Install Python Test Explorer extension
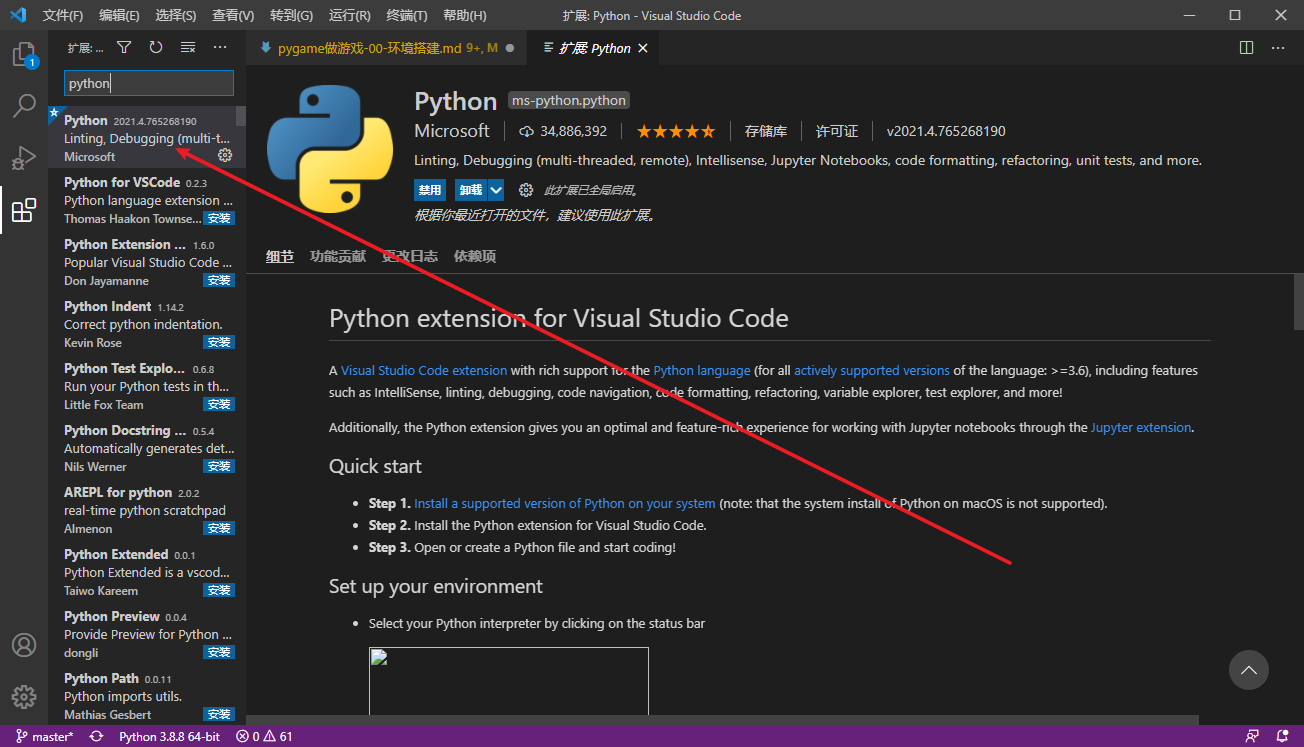The width and height of the screenshot is (1304, 747). coord(219,405)
